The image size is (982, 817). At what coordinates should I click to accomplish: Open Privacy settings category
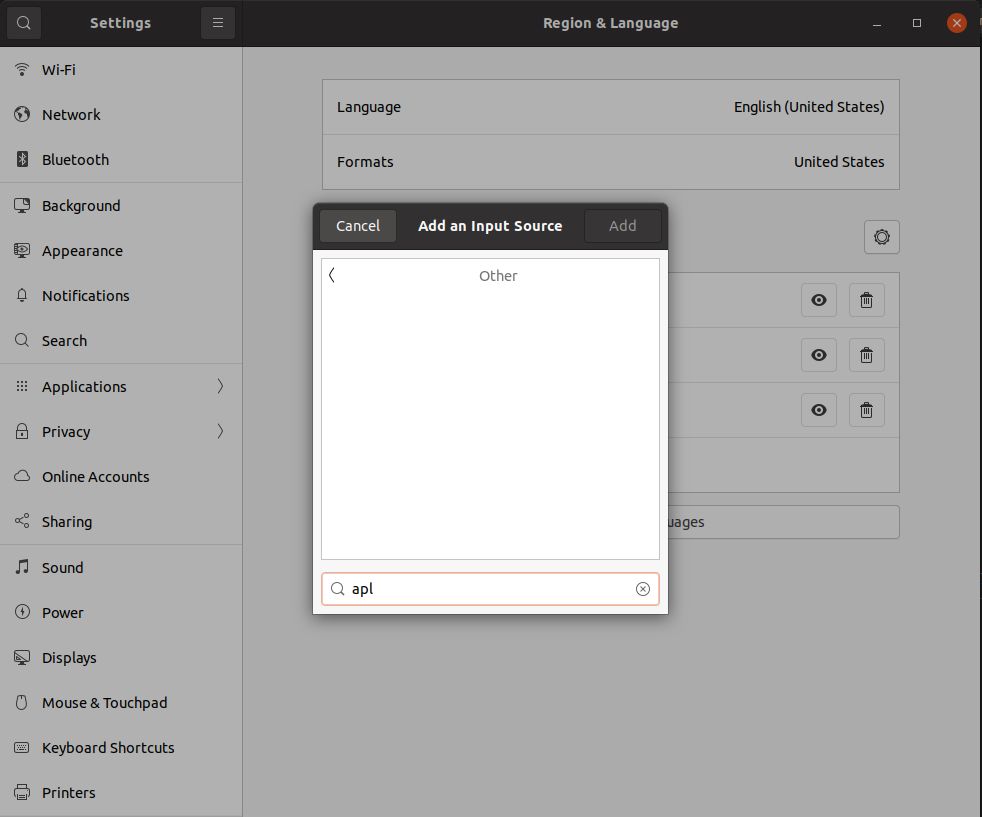tap(121, 432)
